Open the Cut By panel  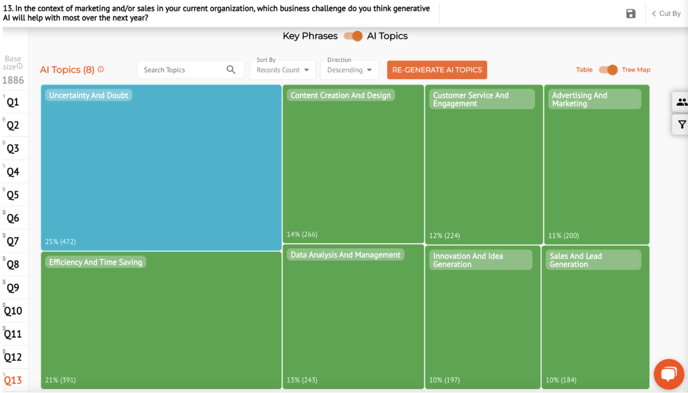point(666,14)
